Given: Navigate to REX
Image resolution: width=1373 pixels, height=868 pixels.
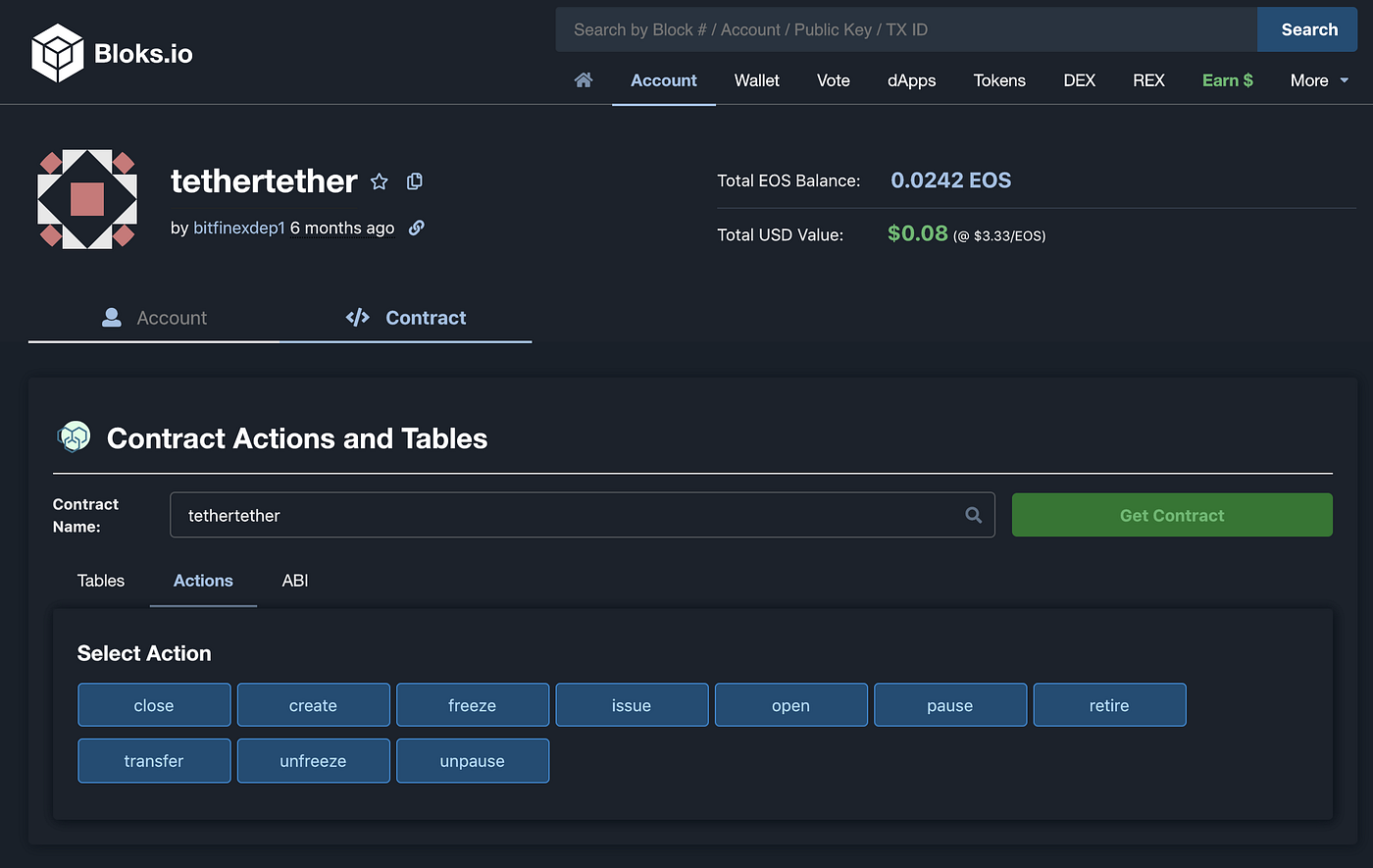Looking at the screenshot, I should 1149,80.
